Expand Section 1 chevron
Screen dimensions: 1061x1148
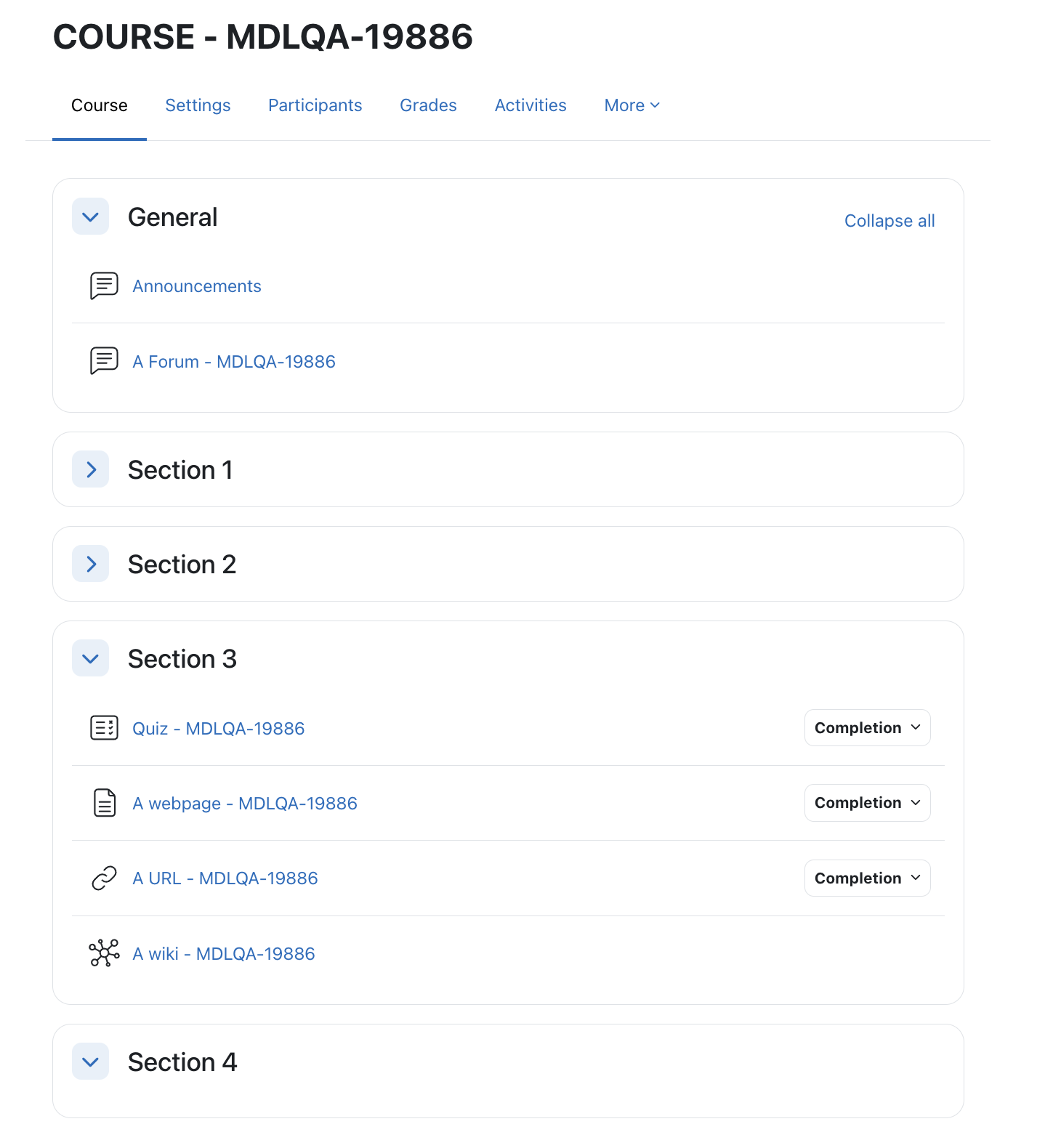click(91, 469)
